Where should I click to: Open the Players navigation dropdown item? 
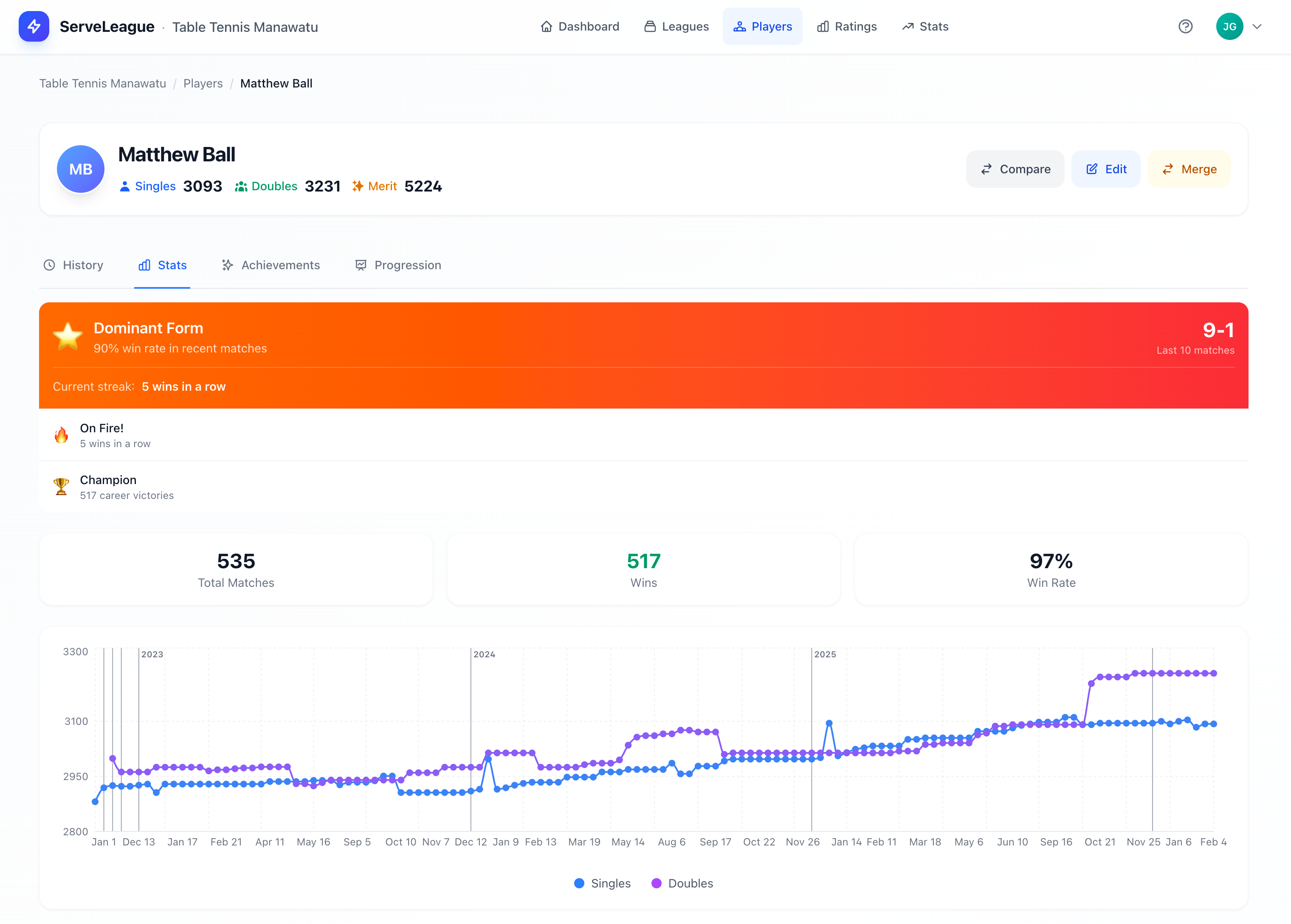762,26
